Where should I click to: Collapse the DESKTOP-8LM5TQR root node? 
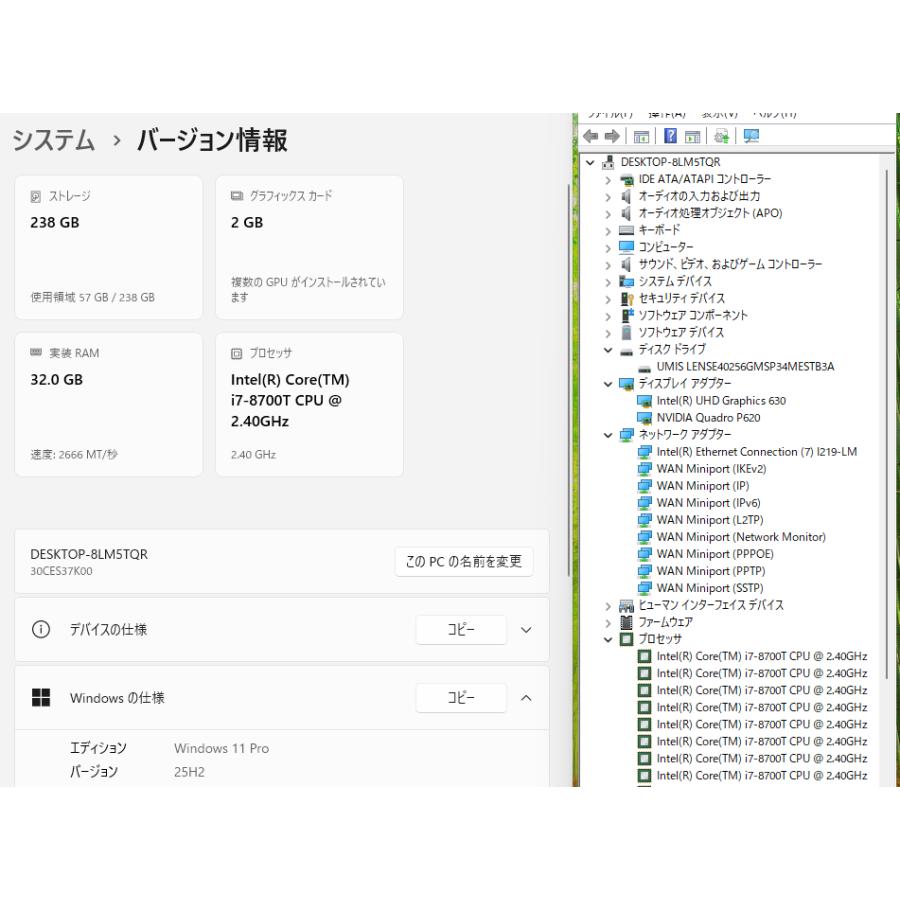click(590, 162)
